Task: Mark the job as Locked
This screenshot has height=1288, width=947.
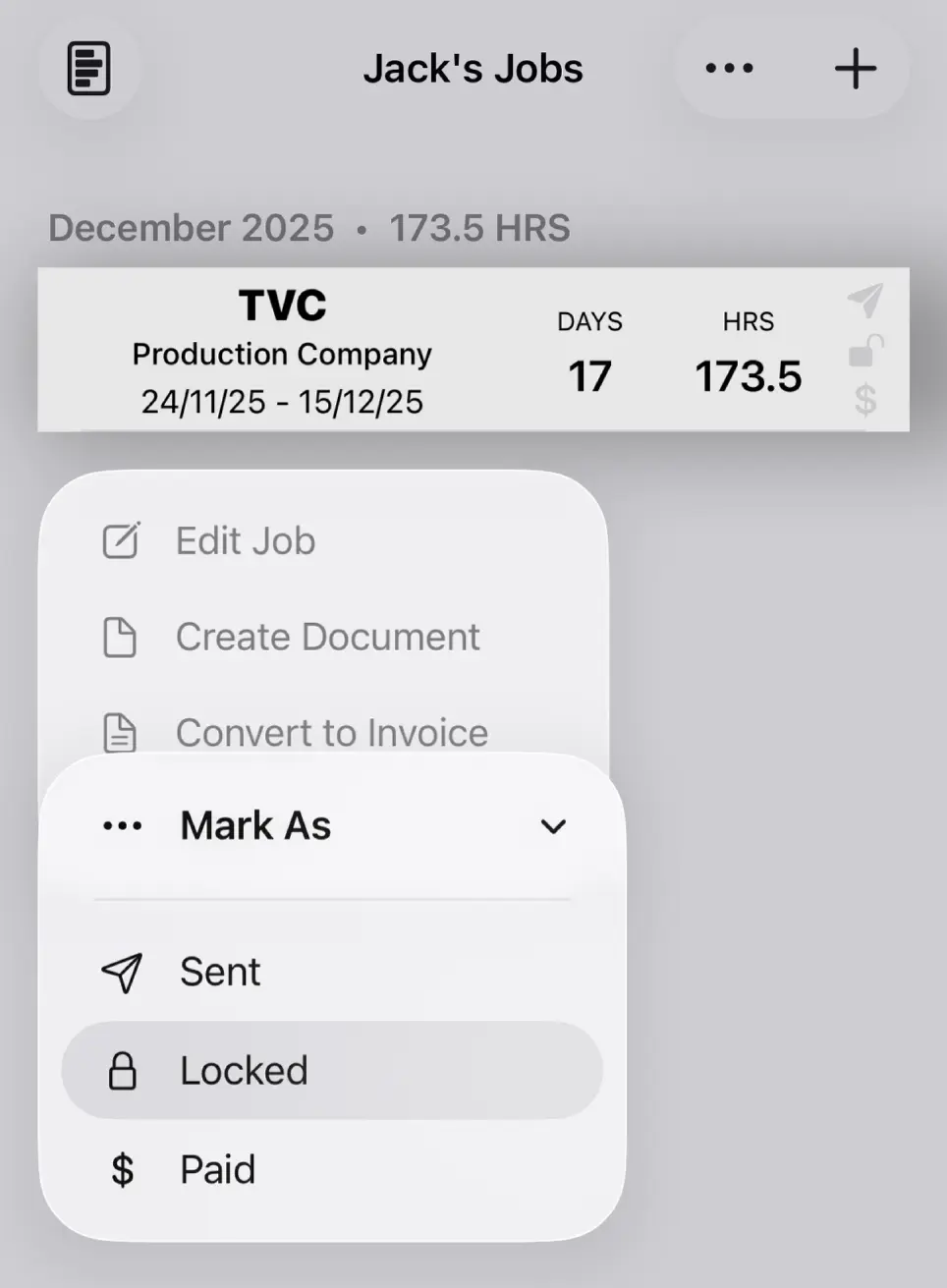Action: click(x=244, y=1070)
